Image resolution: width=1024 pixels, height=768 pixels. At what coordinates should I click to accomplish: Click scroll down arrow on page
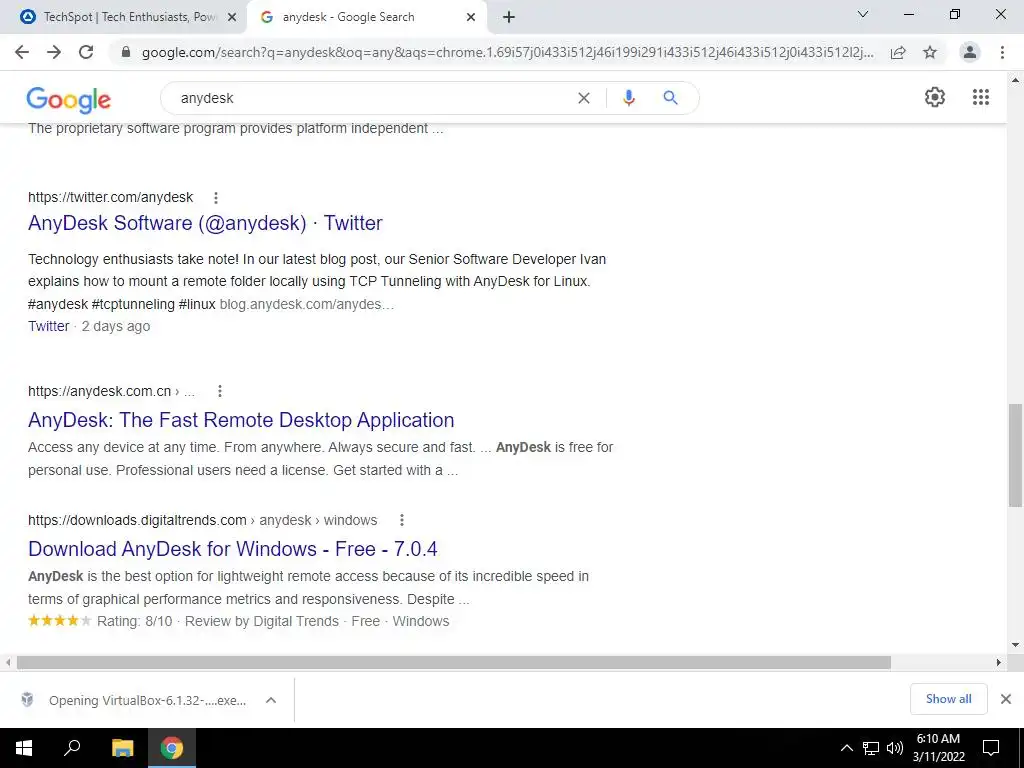click(x=1015, y=645)
